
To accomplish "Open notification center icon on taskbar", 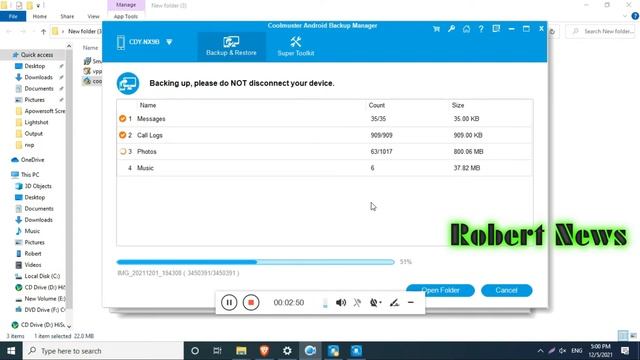I will tap(625, 351).
